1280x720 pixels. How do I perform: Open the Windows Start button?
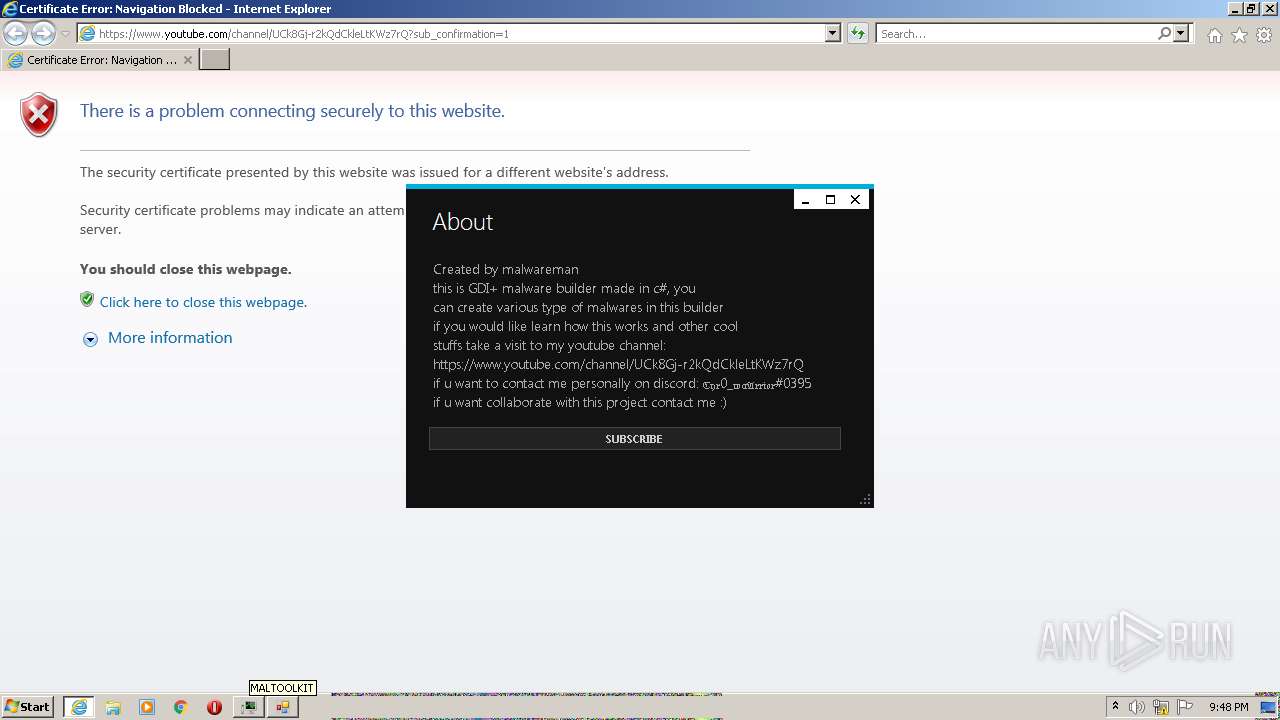(x=27, y=707)
